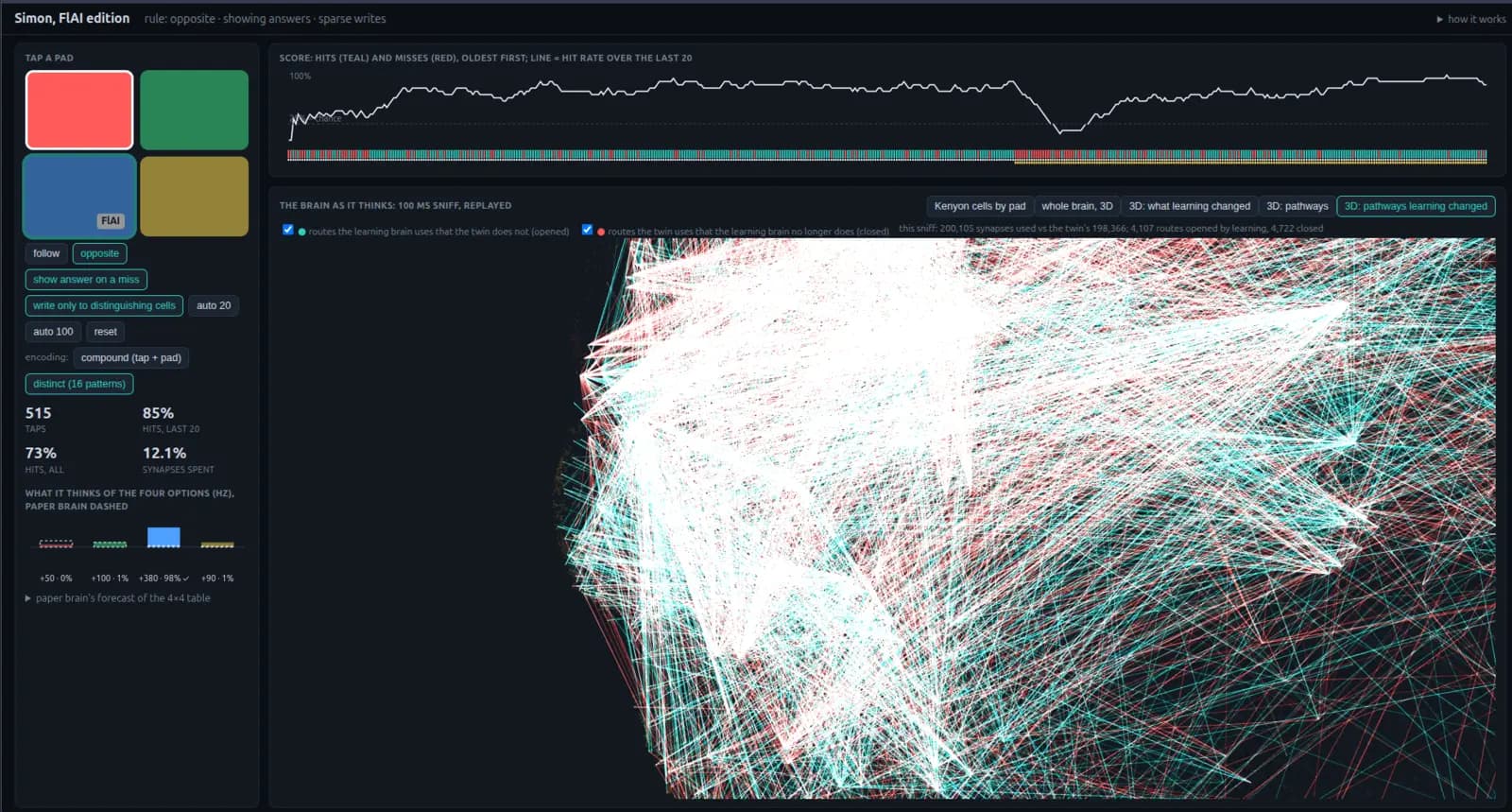
Task: Click the +50 · 0% option label
Action: point(56,578)
